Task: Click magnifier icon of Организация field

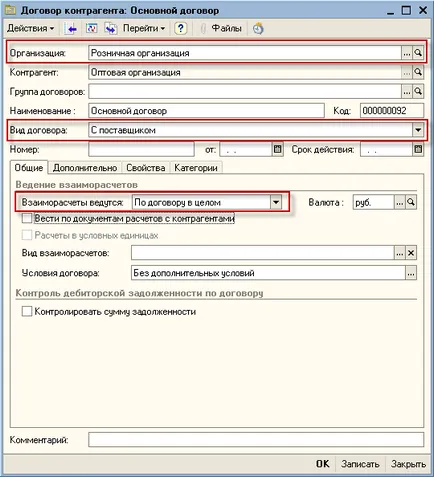Action: coord(418,53)
